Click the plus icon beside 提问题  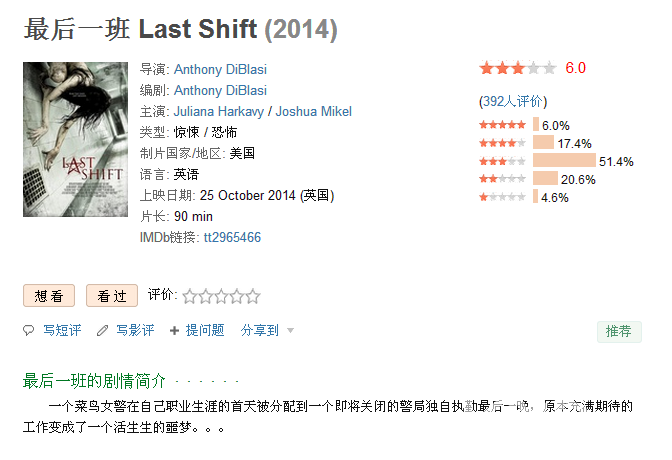tap(174, 331)
